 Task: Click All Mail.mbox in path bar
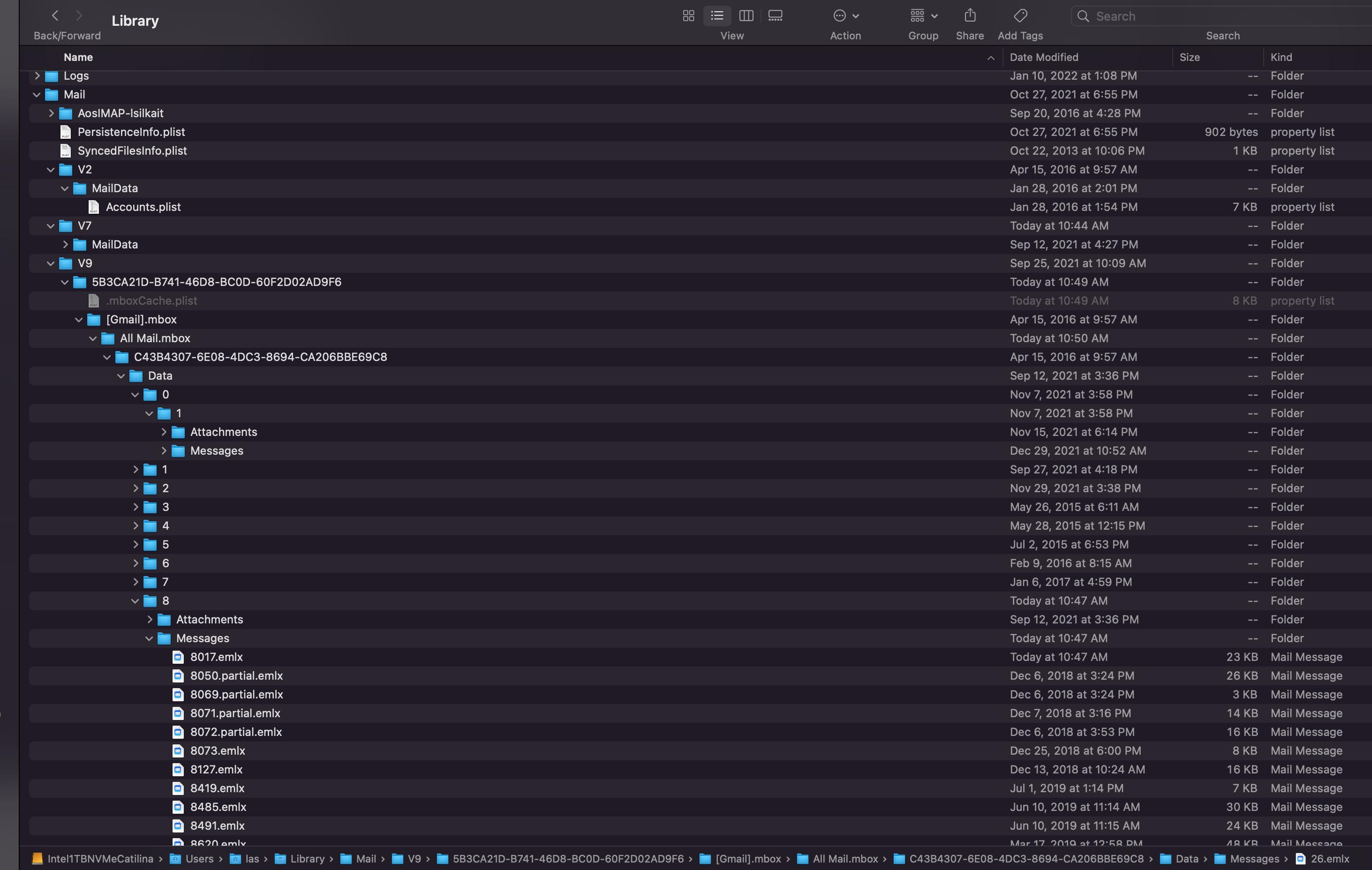click(x=845, y=859)
